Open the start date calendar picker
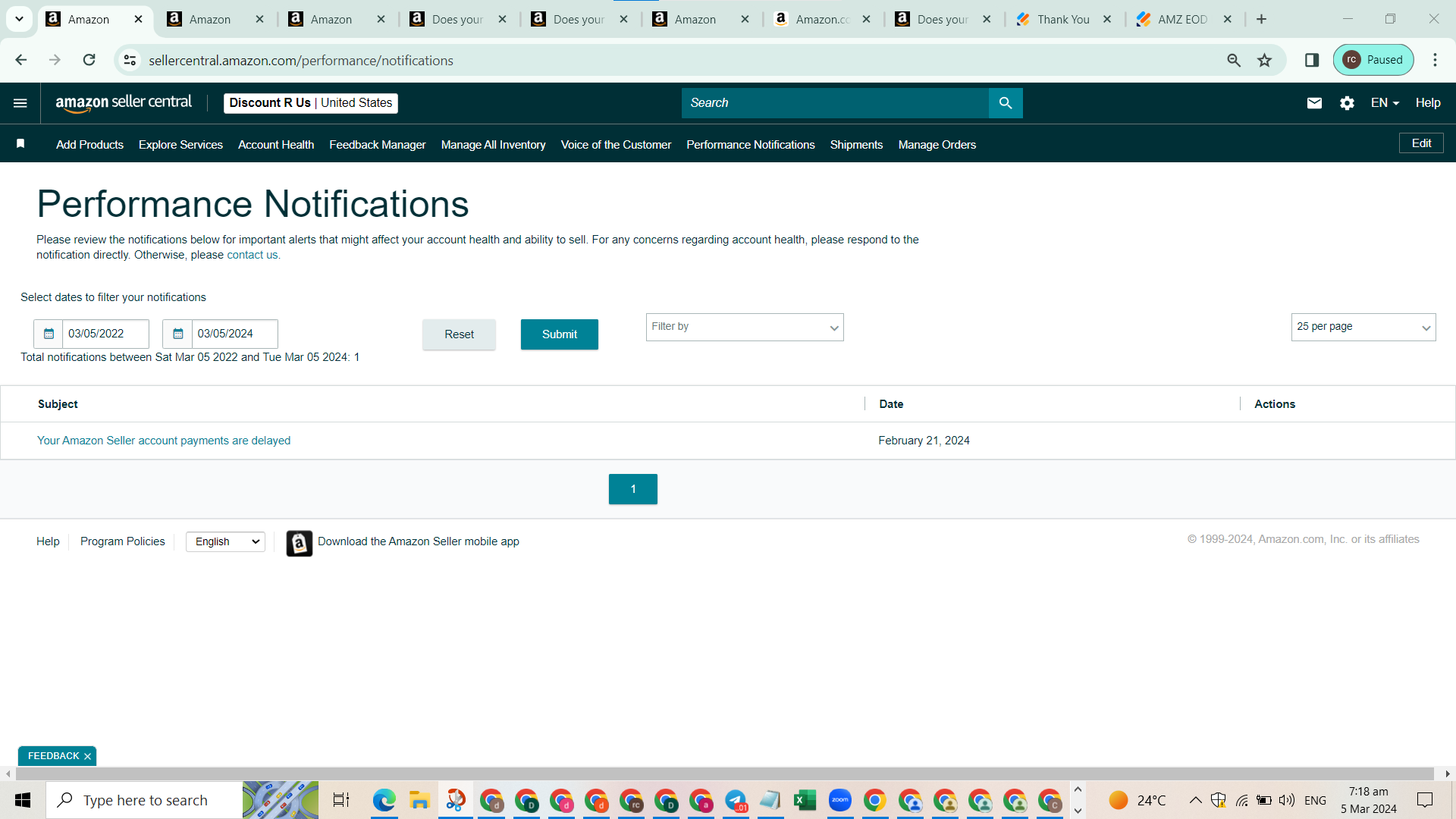Screen dimensions: 1456x819 click(x=49, y=334)
